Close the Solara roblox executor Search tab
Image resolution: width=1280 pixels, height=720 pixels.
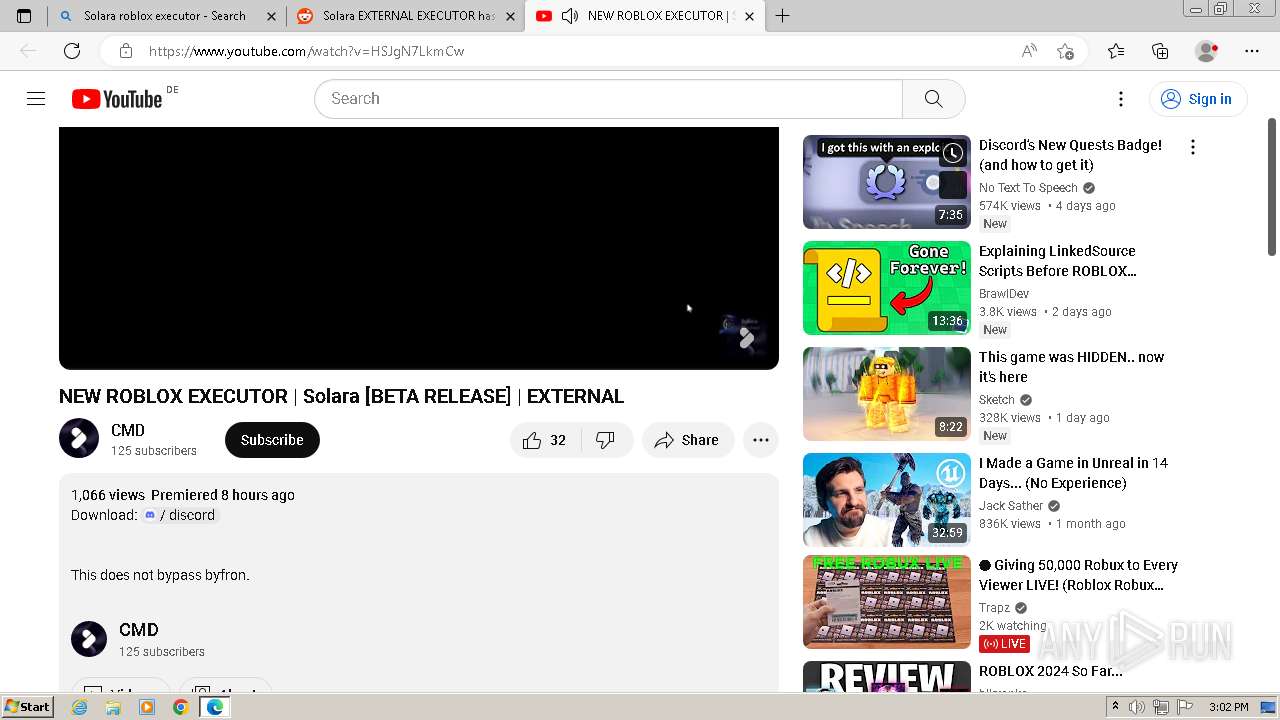click(271, 16)
